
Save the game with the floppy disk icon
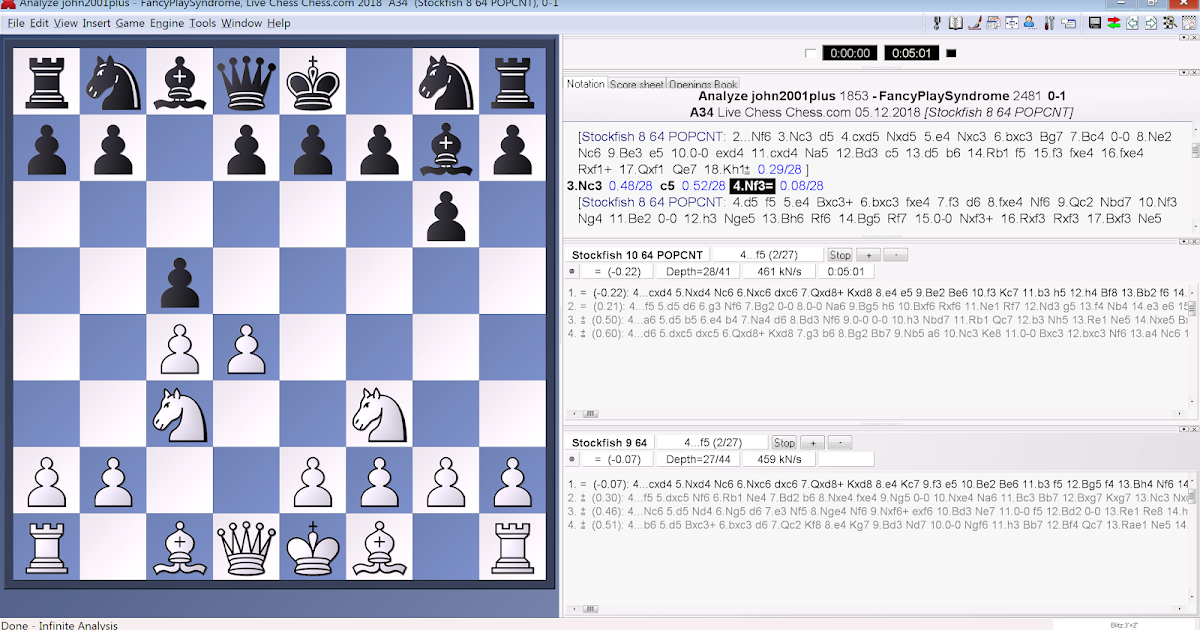(1095, 22)
